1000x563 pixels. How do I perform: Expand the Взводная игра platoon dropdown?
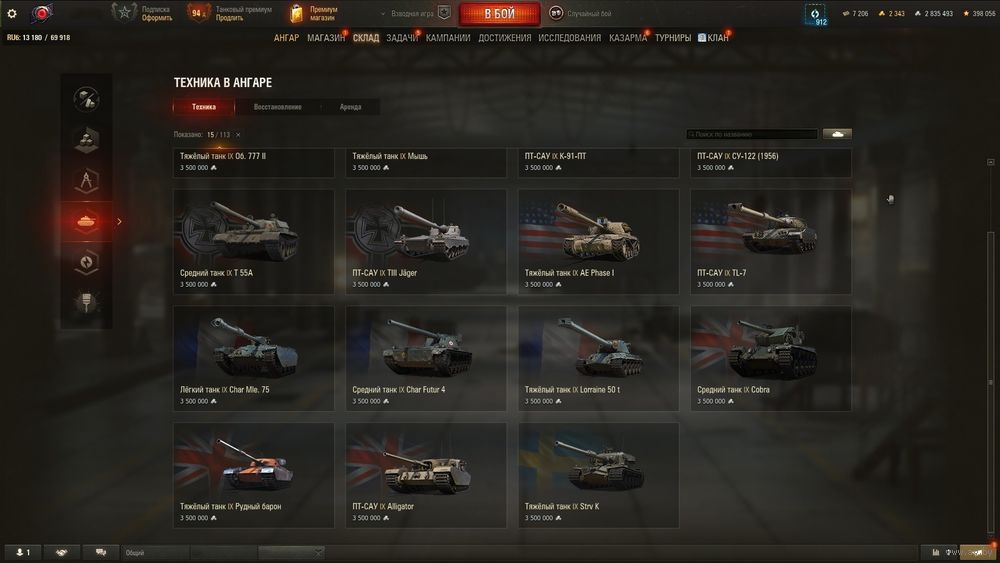click(x=415, y=13)
